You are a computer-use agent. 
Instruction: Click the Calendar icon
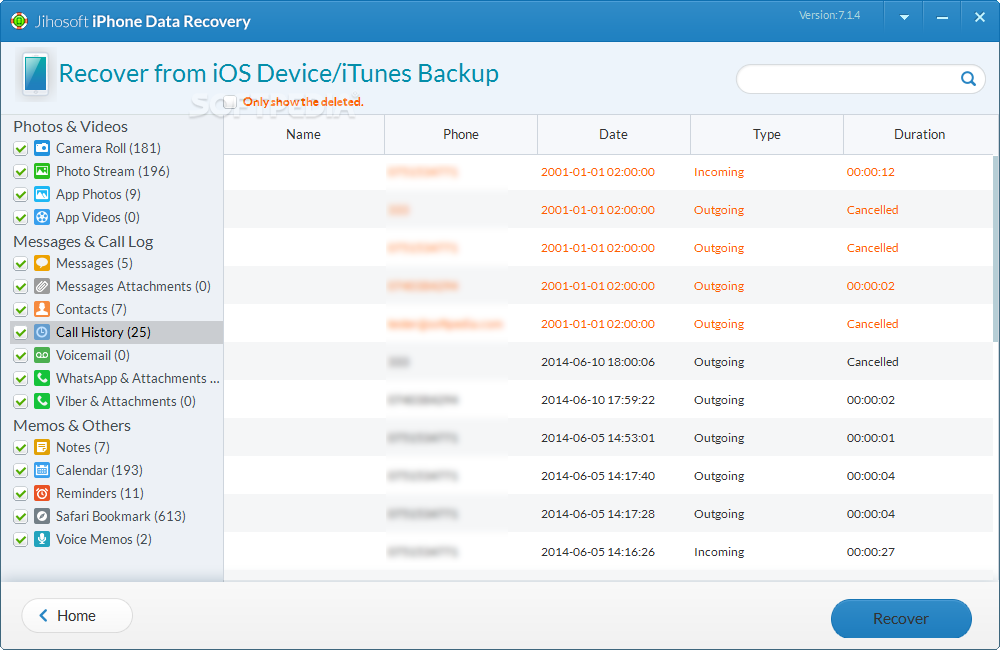coord(42,470)
